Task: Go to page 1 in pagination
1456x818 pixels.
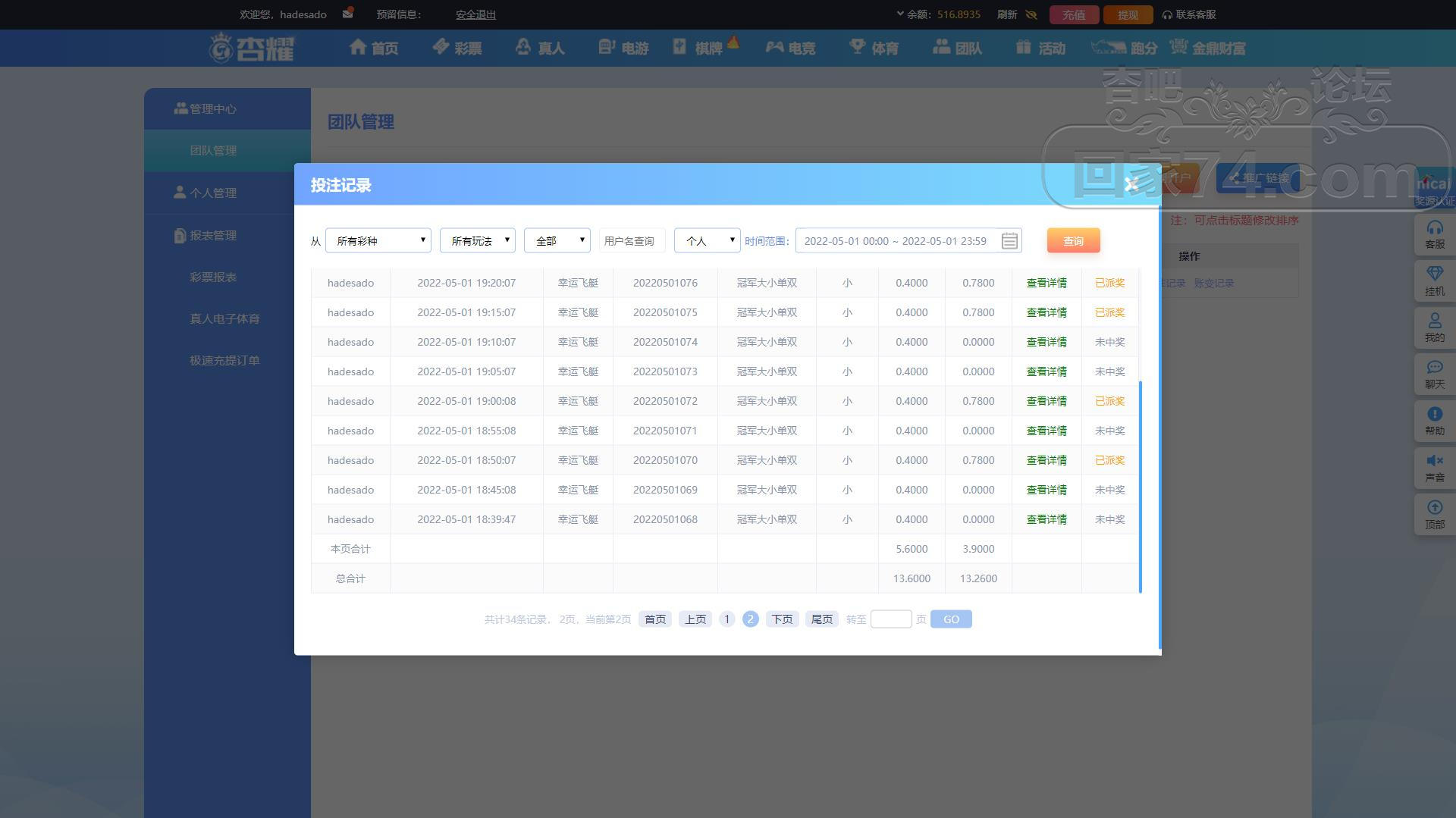Action: pos(726,619)
